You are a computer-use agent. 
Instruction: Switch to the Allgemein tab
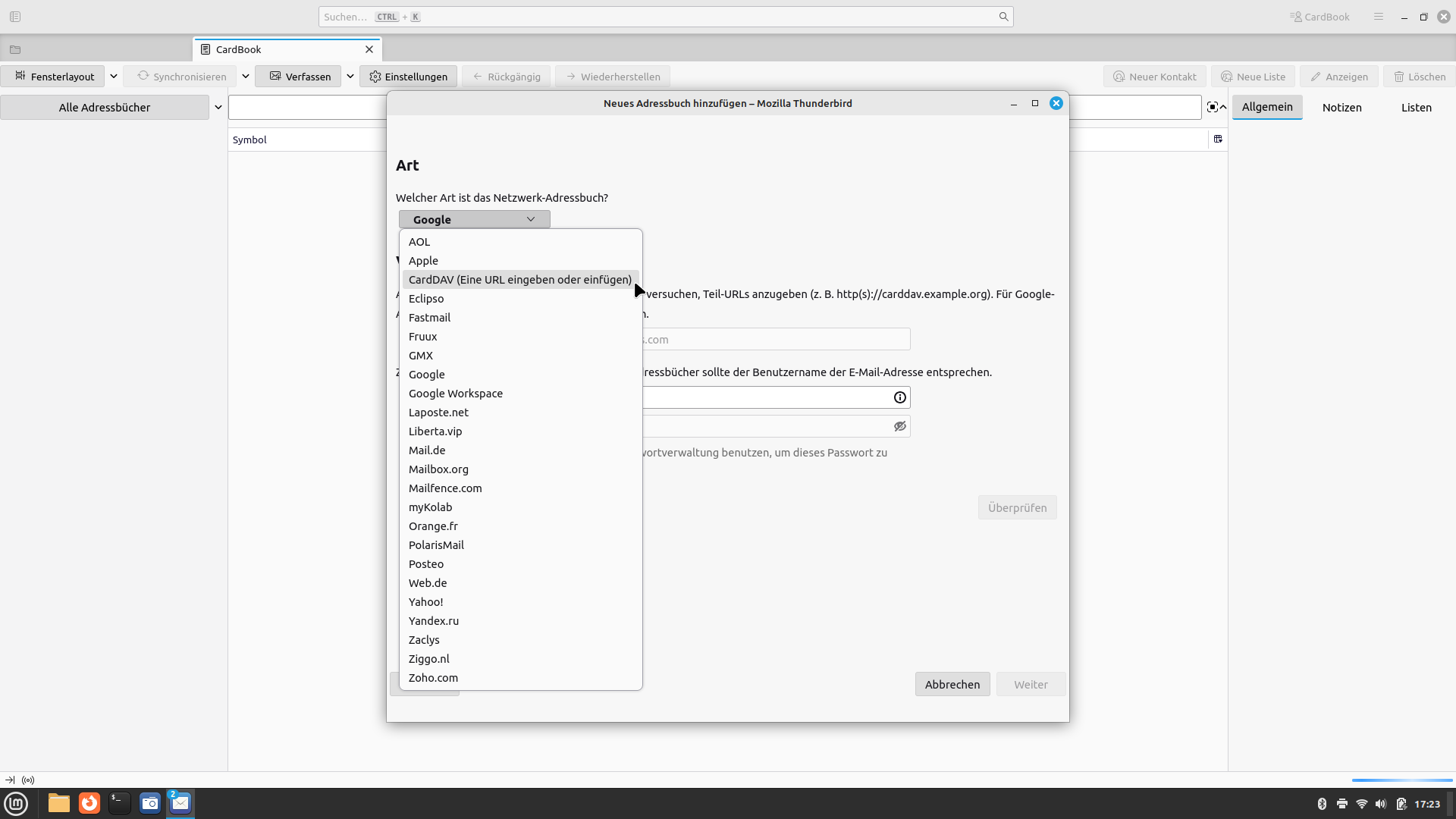coord(1267,107)
